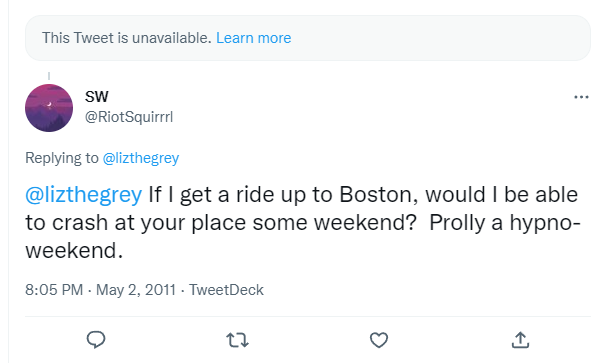Viewport: 603px width, 363px height.
Task: Click the This Tweet is unavailable notice
Action: pyautogui.click(x=127, y=38)
